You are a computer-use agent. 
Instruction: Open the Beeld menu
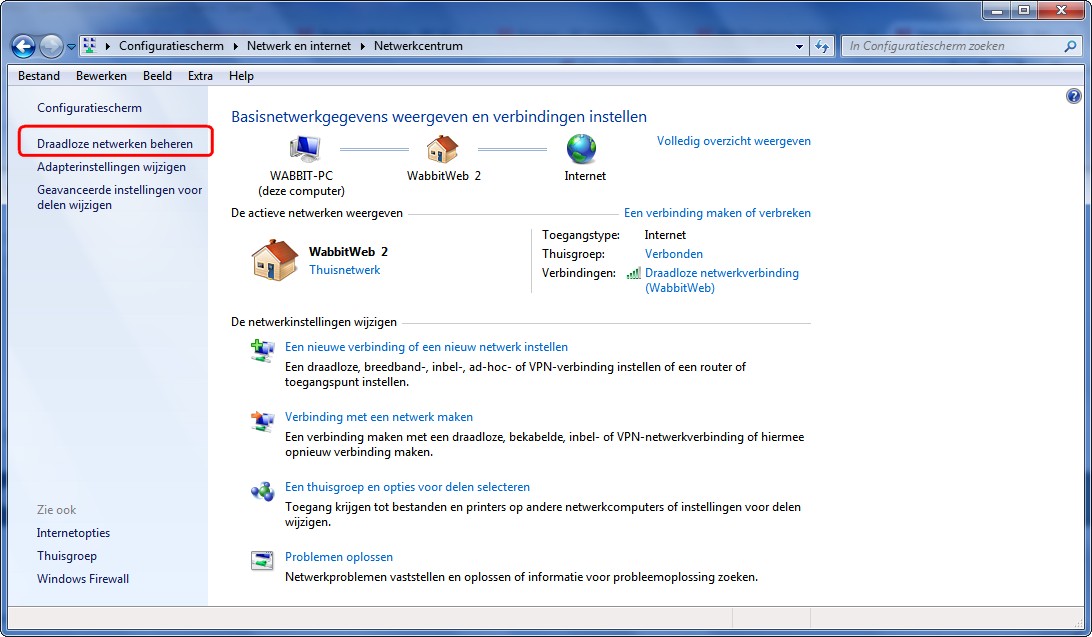pyautogui.click(x=157, y=76)
